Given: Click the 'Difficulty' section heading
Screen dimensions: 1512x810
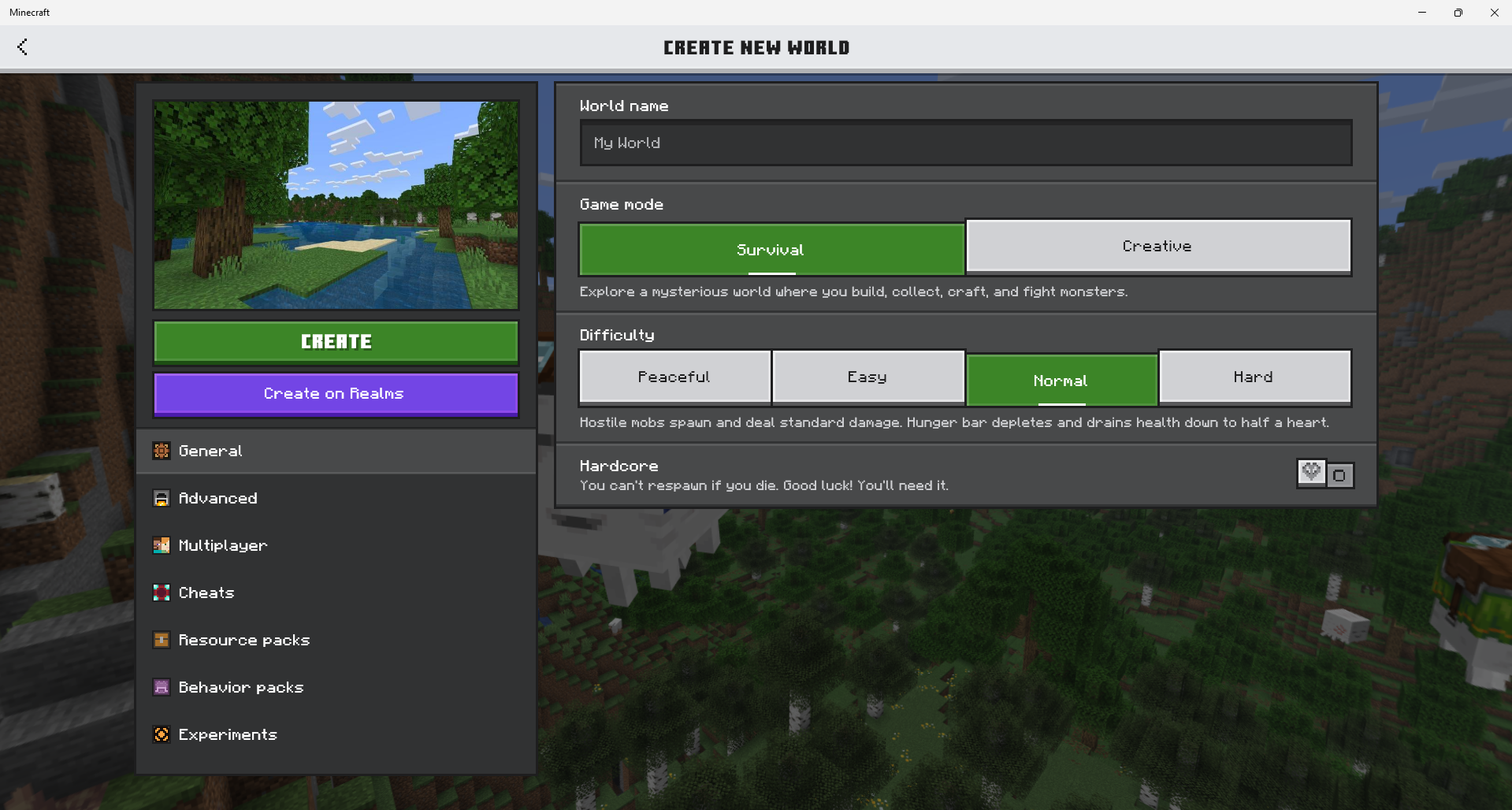Looking at the screenshot, I should [617, 335].
